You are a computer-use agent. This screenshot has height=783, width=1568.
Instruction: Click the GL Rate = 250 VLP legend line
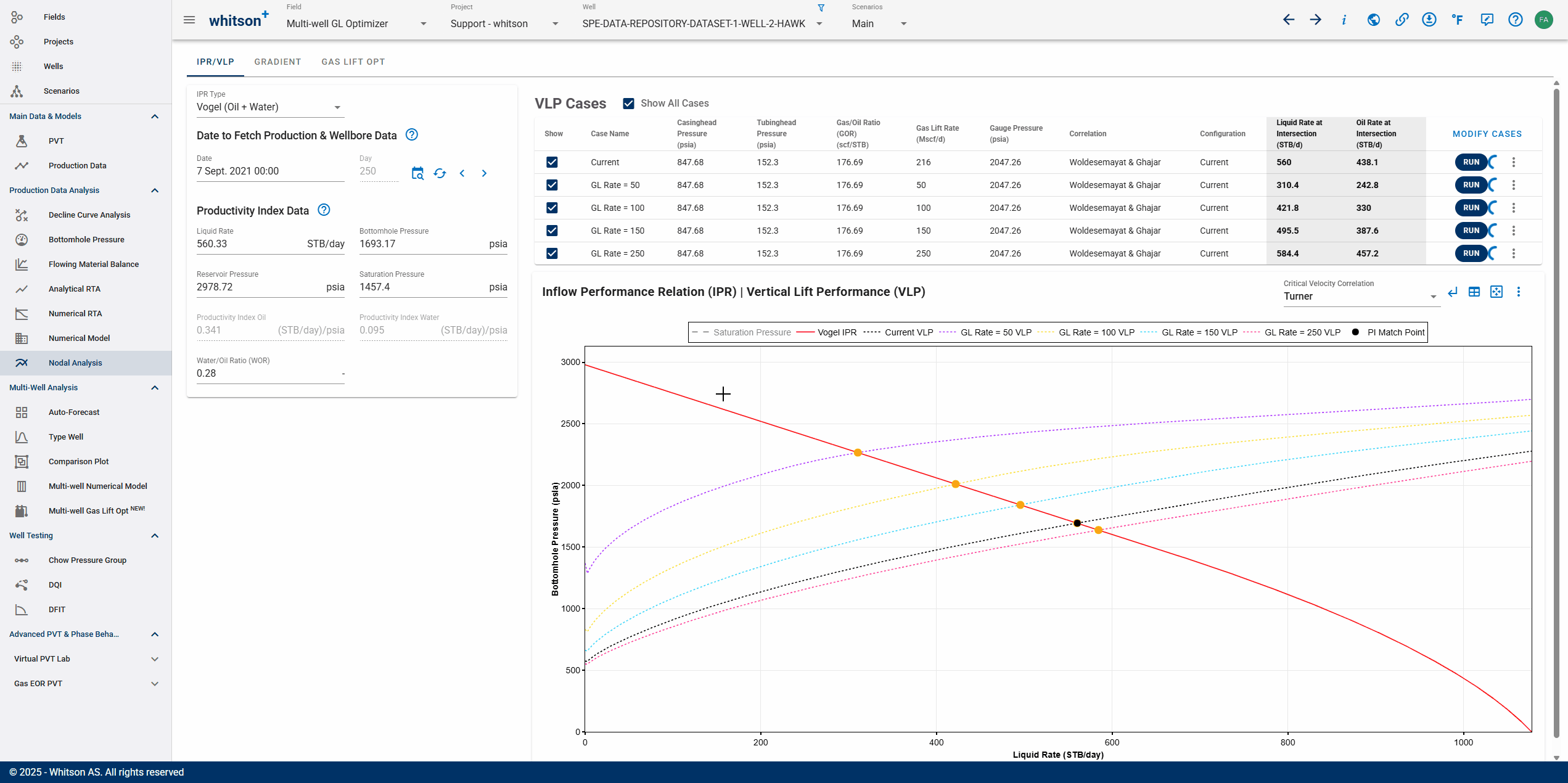[x=1292, y=332]
